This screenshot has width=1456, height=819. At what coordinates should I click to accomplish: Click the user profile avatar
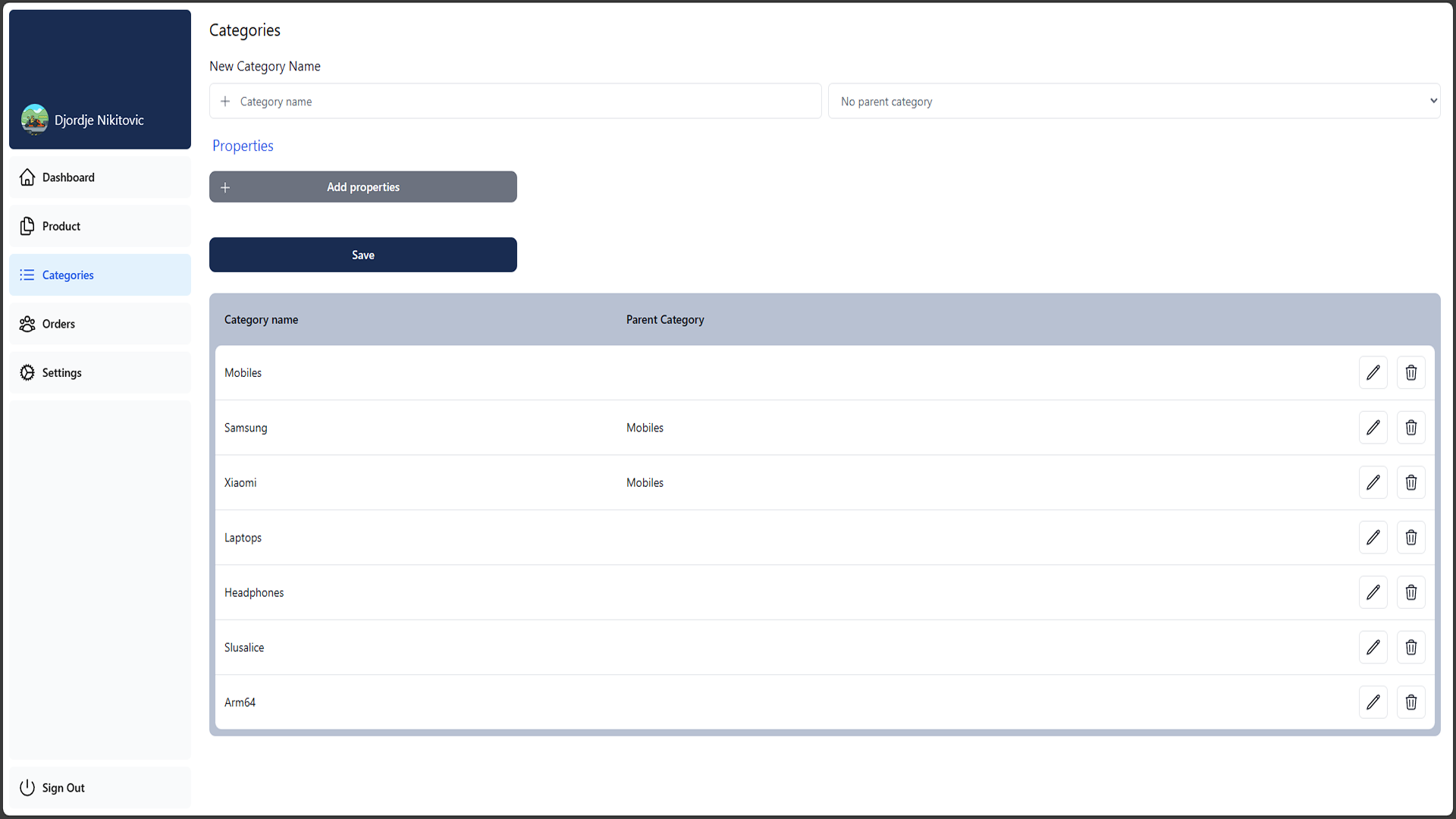pos(35,120)
